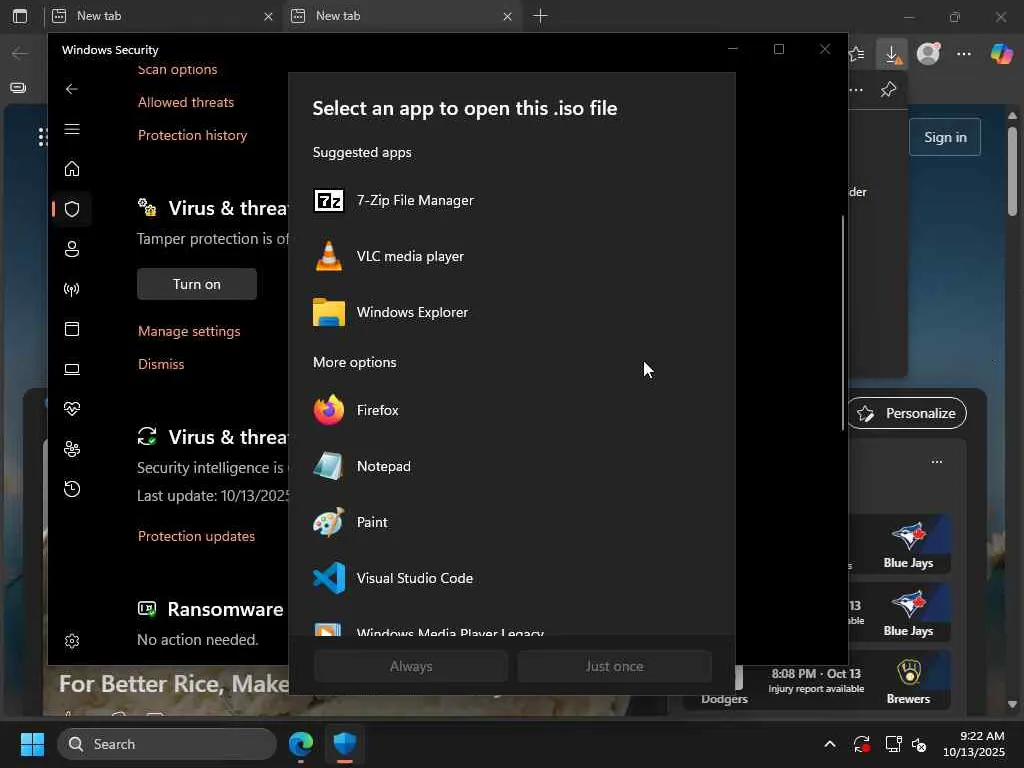The height and width of the screenshot is (768, 1024).
Task: Close the second New tab in Edge
Action: [x=507, y=16]
